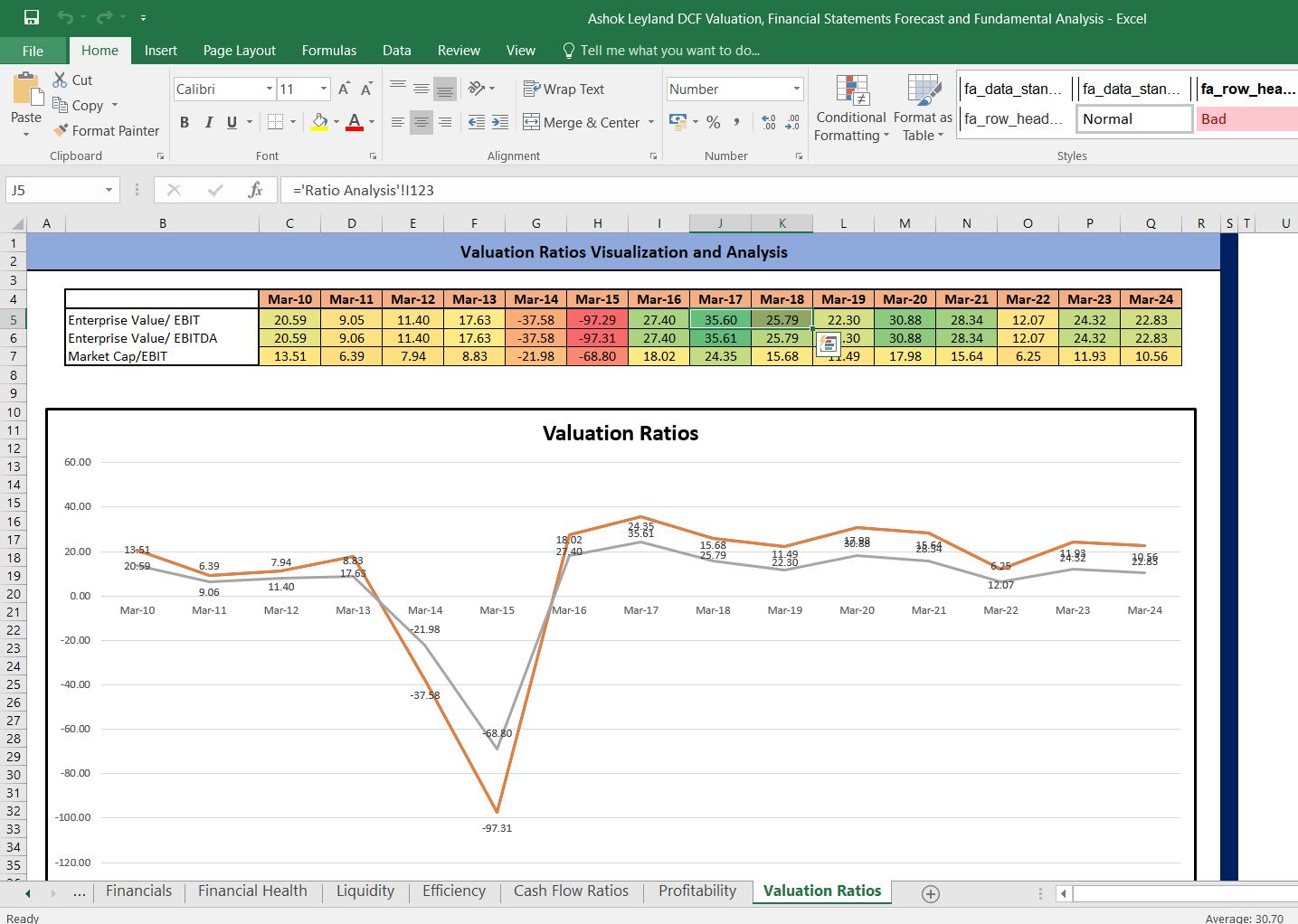Click the Undo arrow icon

tap(64, 17)
